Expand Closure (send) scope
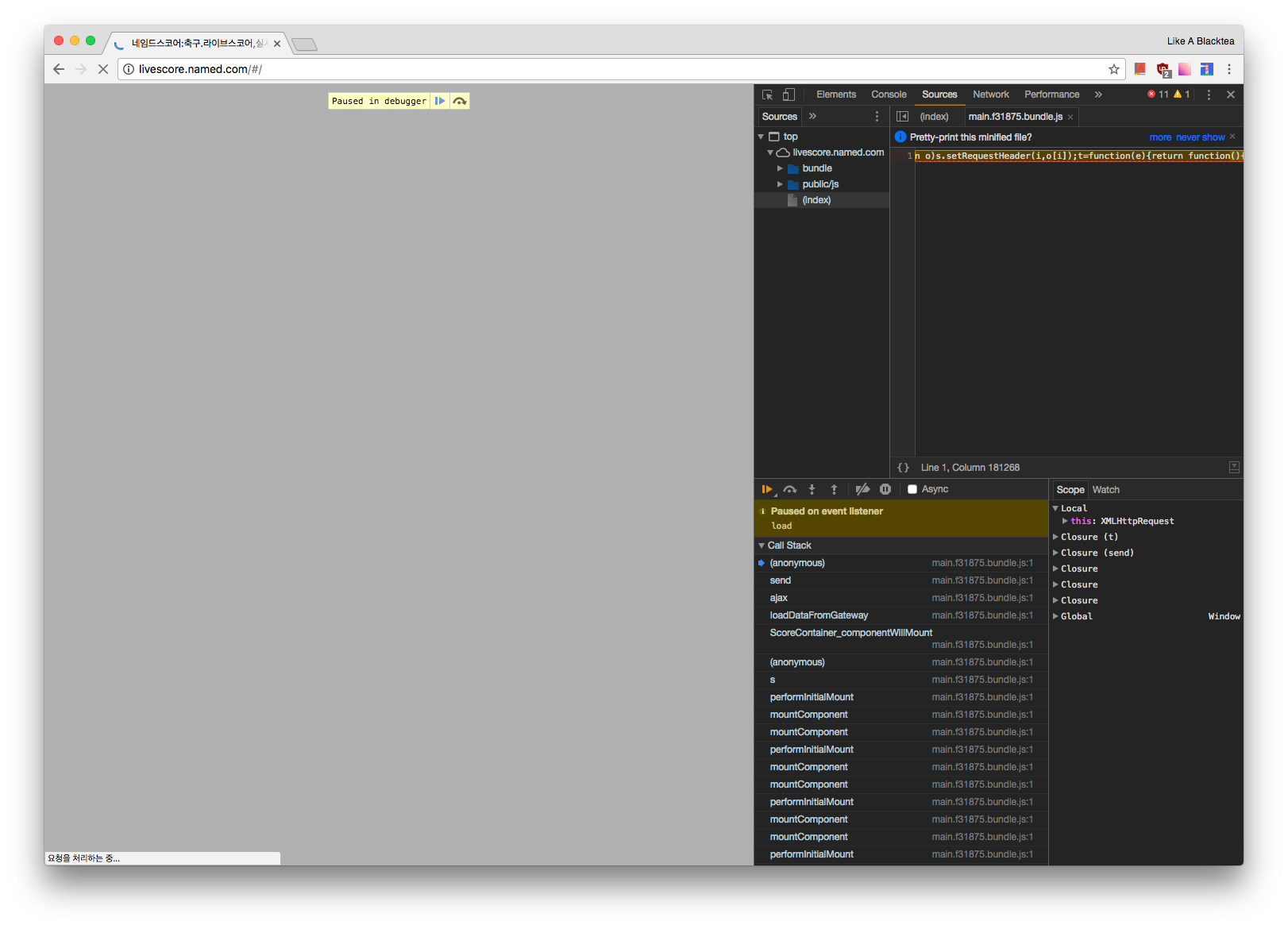 [x=1056, y=553]
